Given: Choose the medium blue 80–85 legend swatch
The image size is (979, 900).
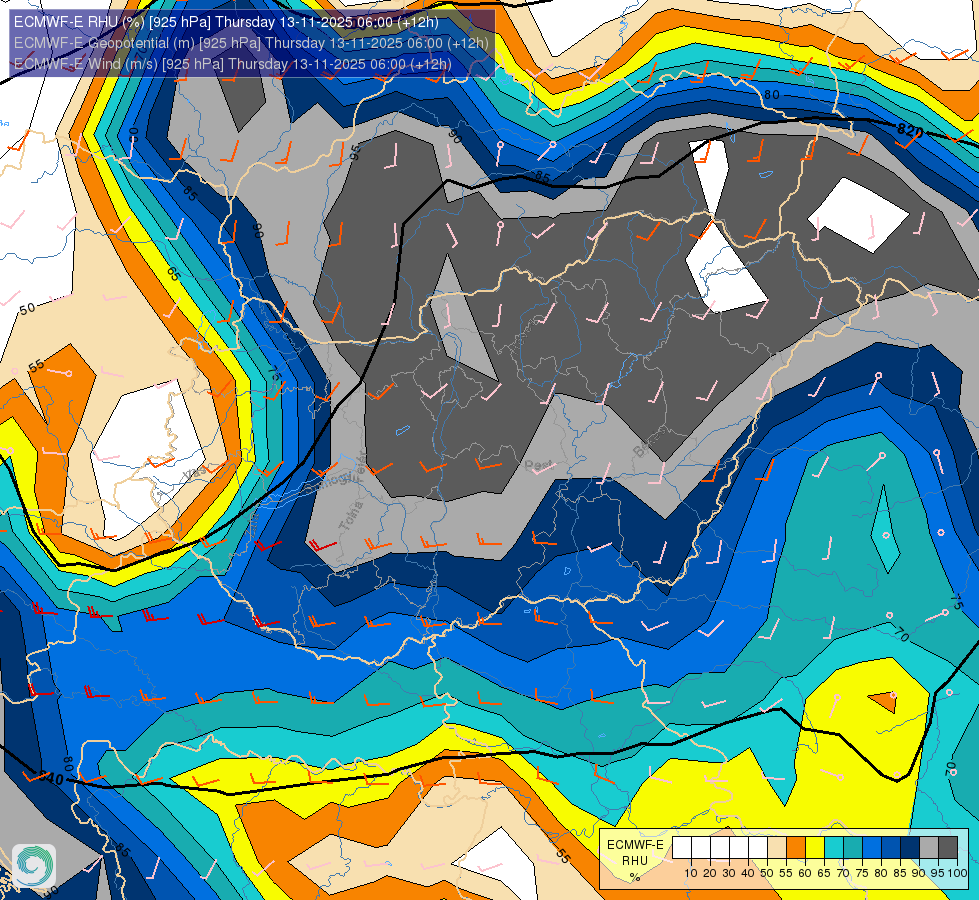Looking at the screenshot, I should pyautogui.click(x=891, y=848).
